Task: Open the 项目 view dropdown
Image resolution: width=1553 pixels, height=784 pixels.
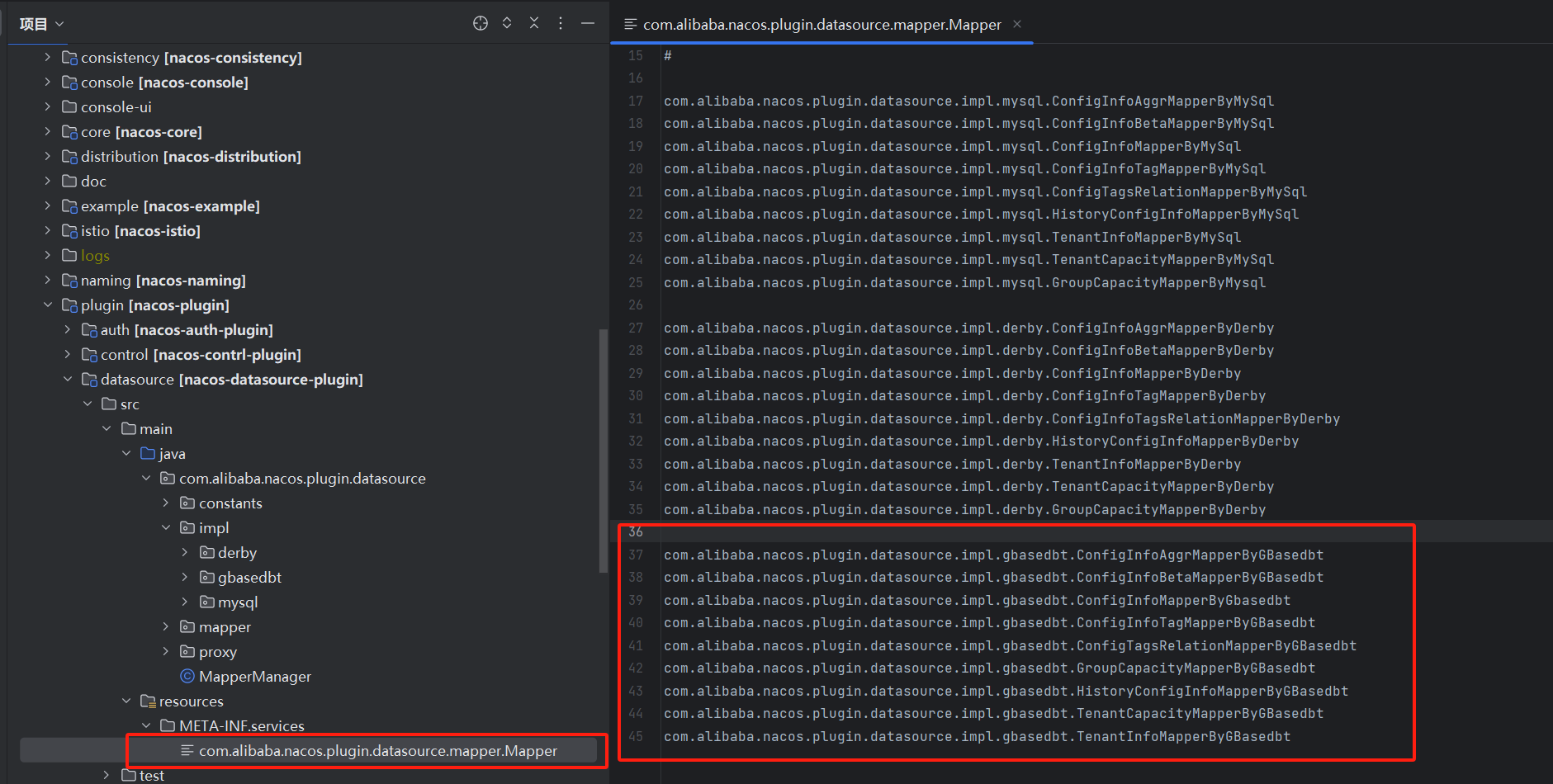Action: coord(41,24)
